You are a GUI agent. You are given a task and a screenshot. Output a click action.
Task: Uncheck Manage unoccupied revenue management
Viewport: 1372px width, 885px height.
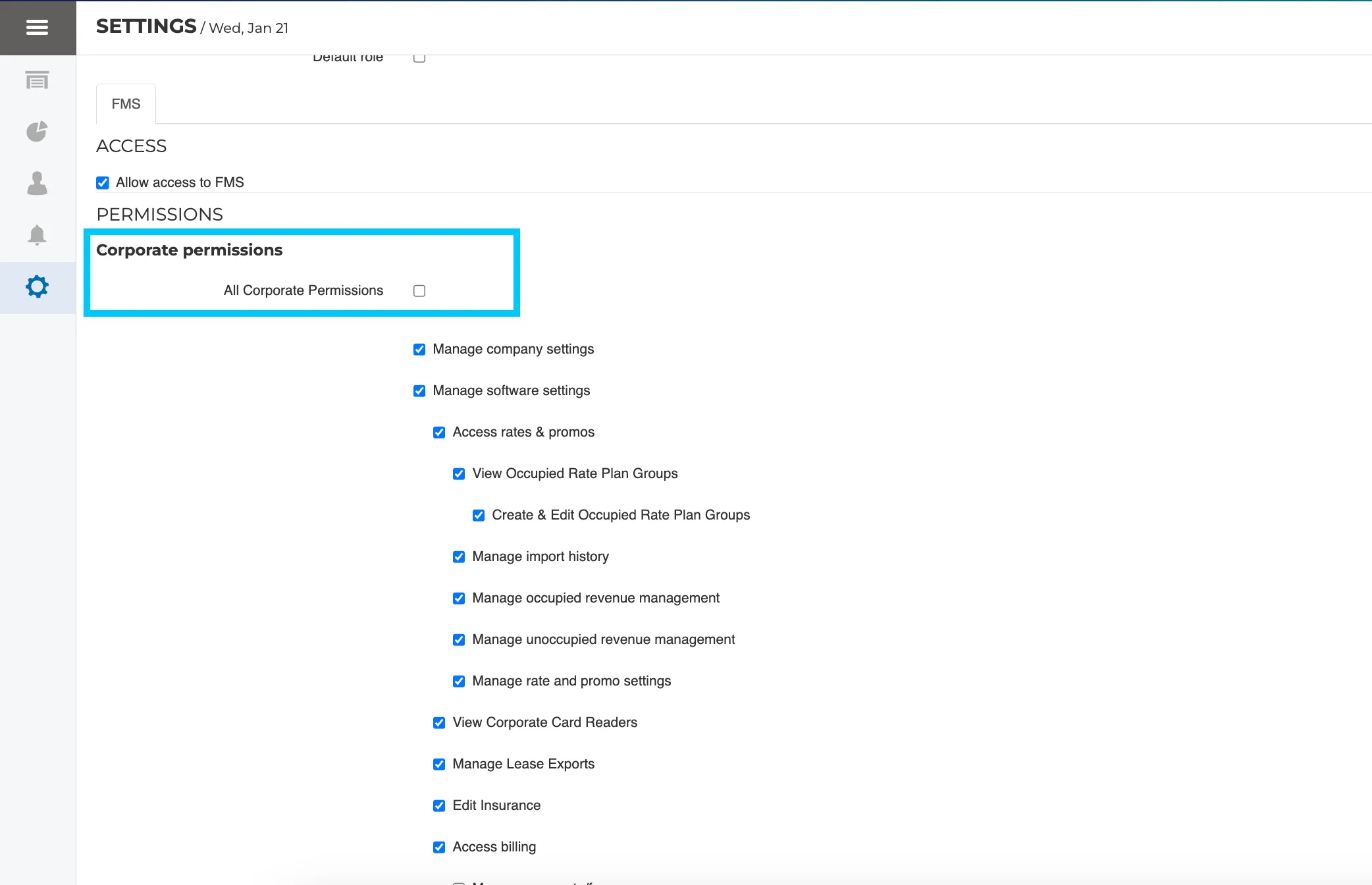(459, 640)
